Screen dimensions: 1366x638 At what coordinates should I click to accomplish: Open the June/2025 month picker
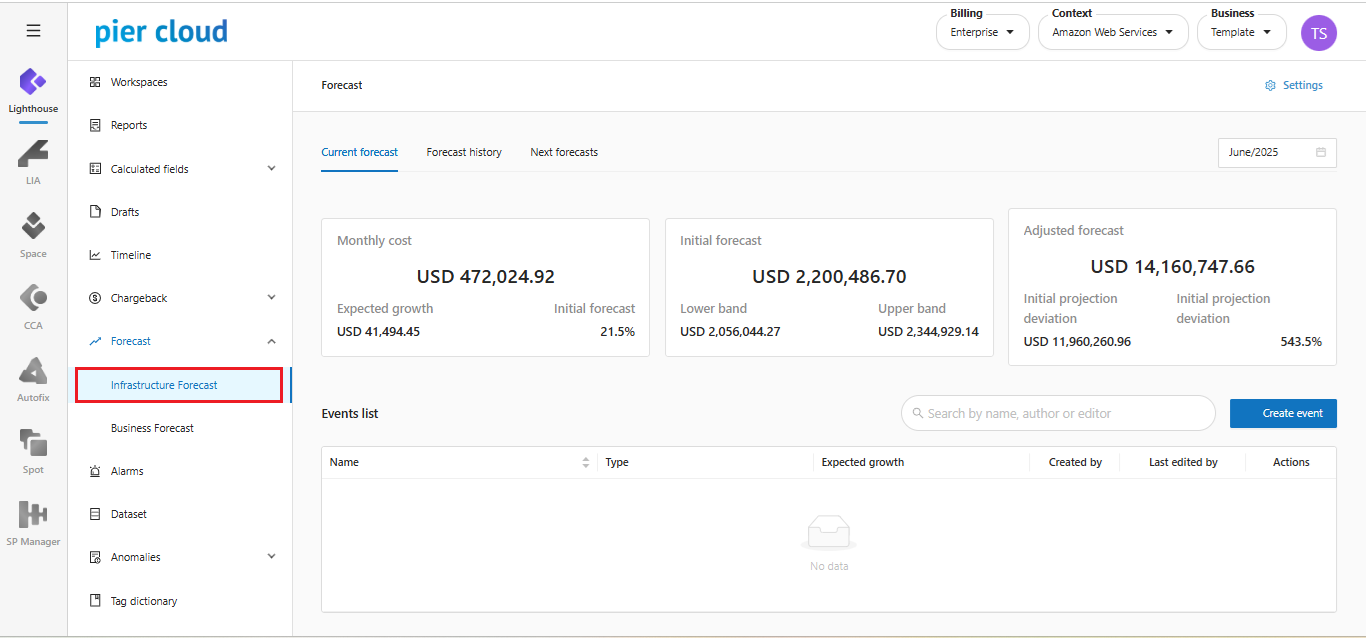(x=1276, y=153)
